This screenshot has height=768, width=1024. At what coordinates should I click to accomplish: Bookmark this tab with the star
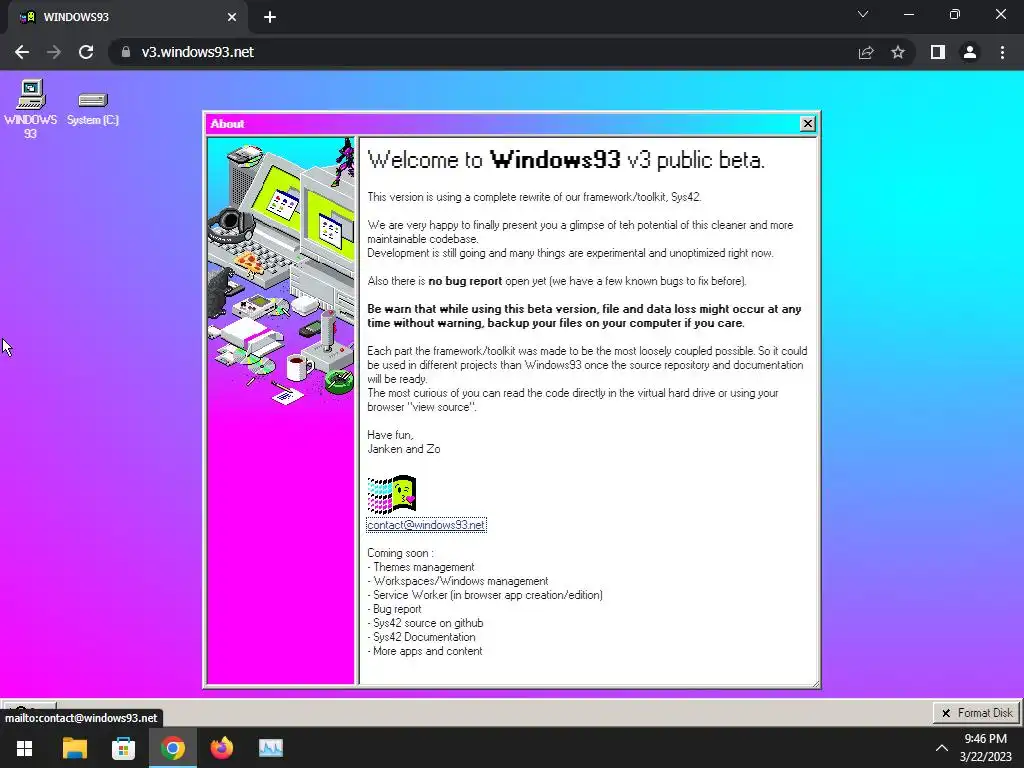pos(898,52)
